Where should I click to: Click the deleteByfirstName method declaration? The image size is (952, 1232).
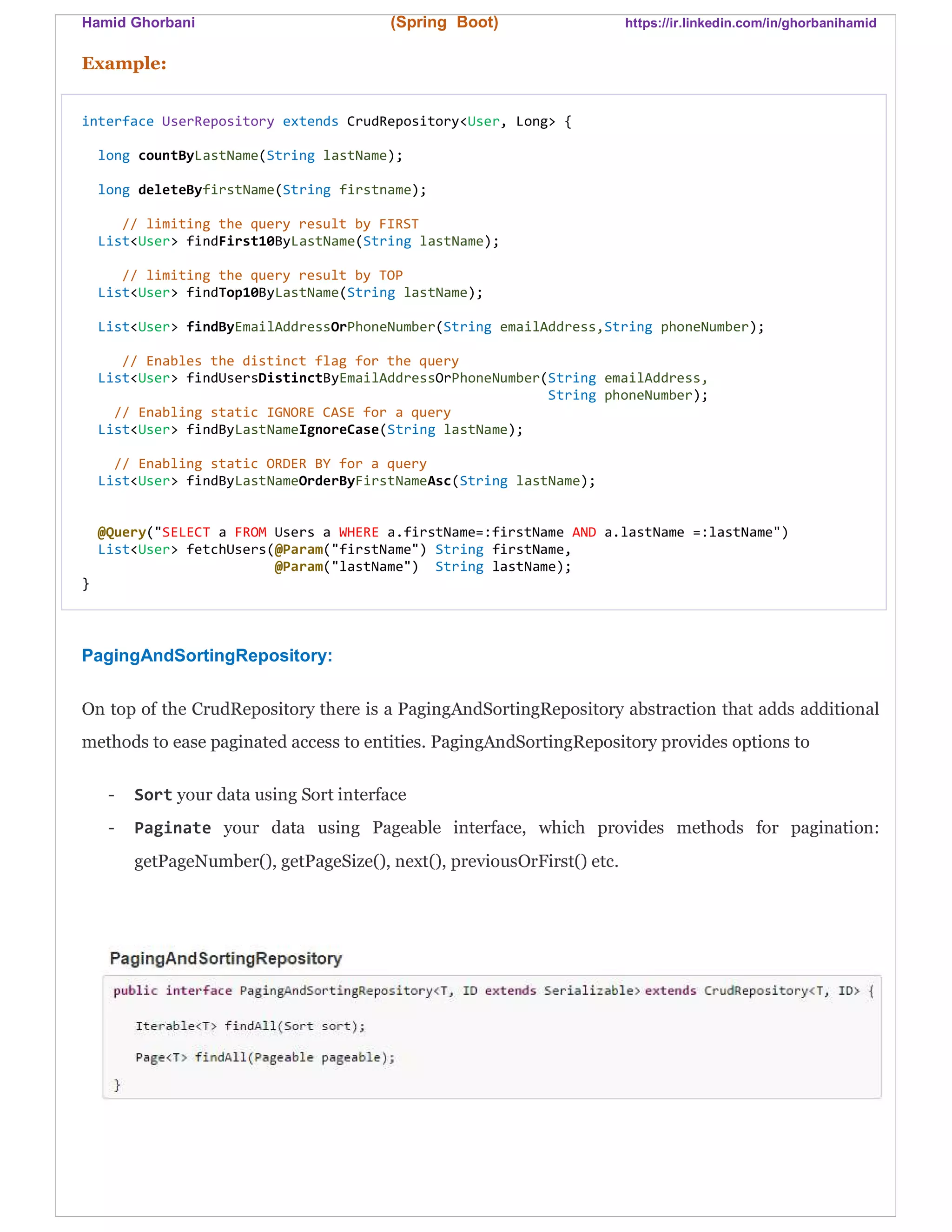(x=206, y=190)
